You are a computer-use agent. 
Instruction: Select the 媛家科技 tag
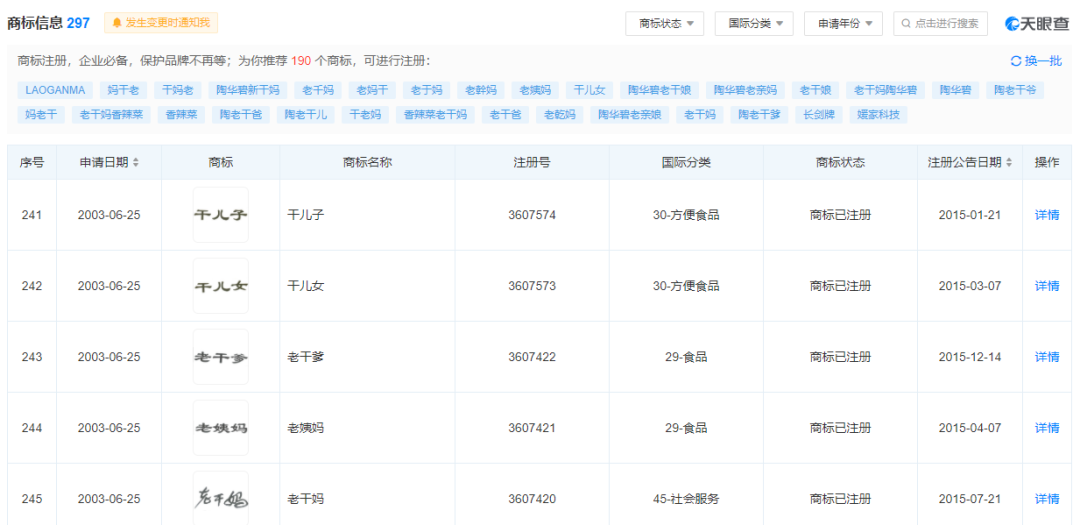tap(878, 115)
